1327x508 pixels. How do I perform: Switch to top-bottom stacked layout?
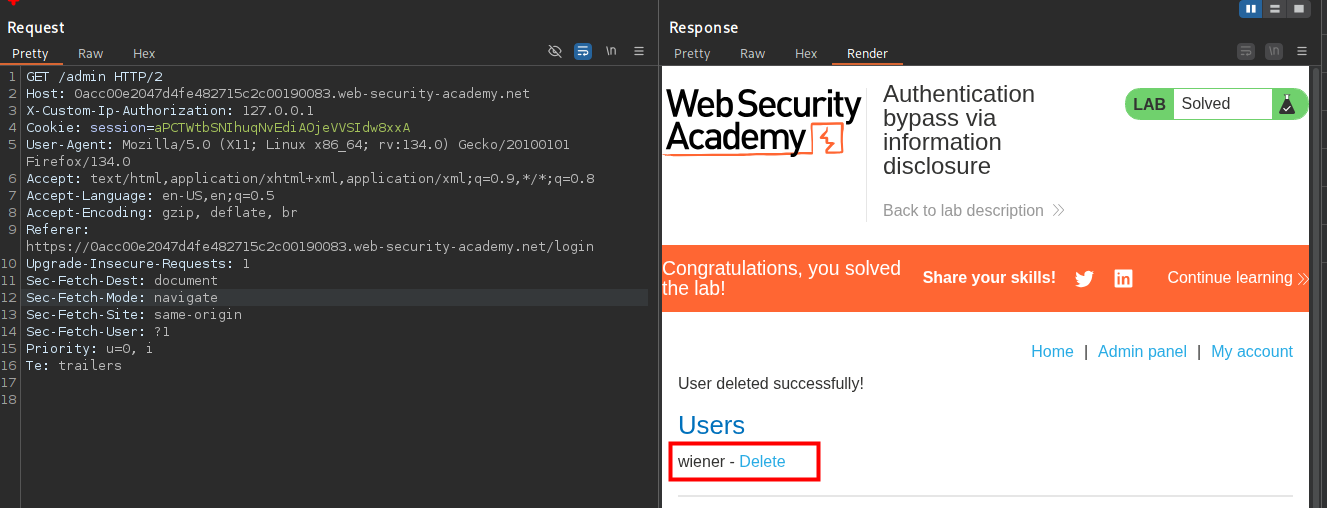click(x=1274, y=9)
